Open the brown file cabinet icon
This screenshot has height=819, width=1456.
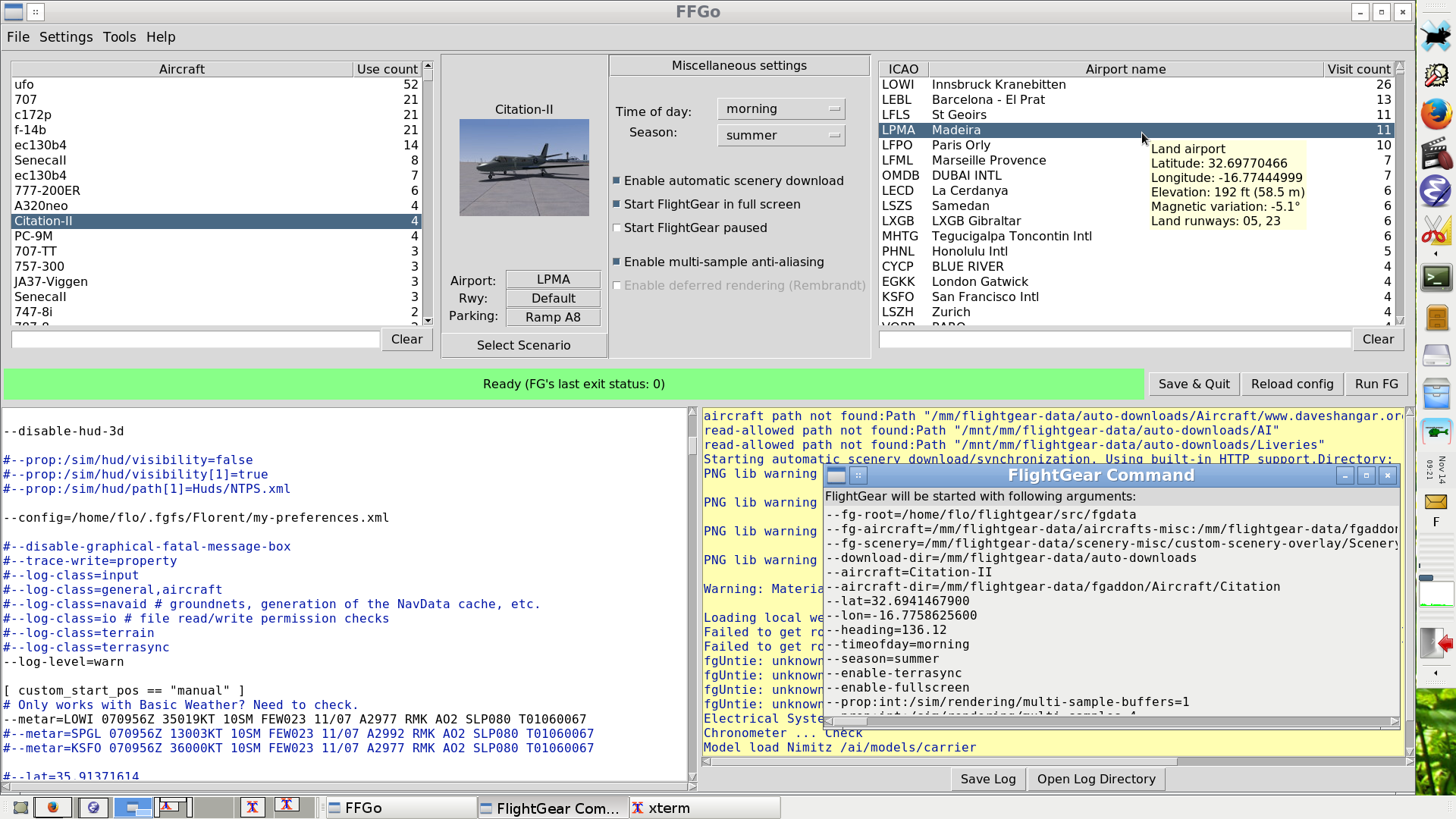pos(1436,317)
